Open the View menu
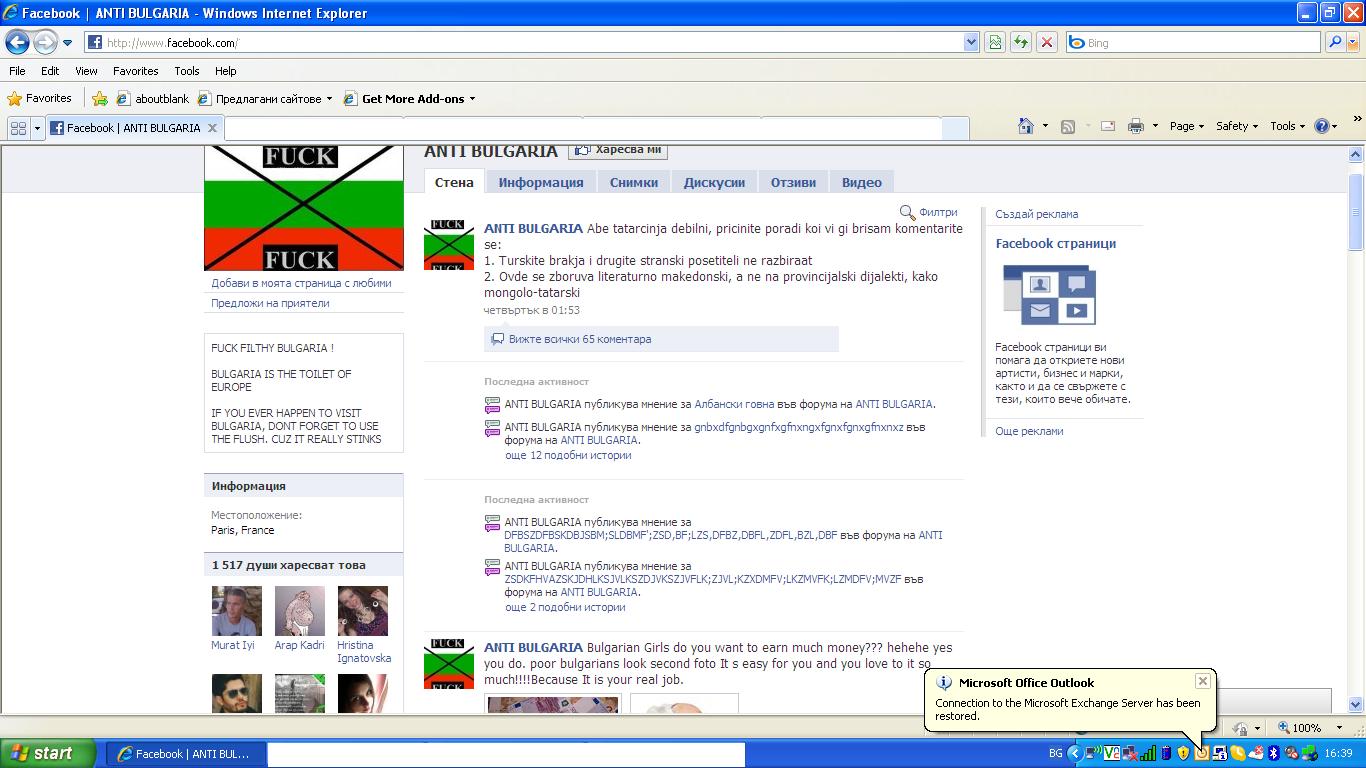1366x768 pixels. point(86,71)
